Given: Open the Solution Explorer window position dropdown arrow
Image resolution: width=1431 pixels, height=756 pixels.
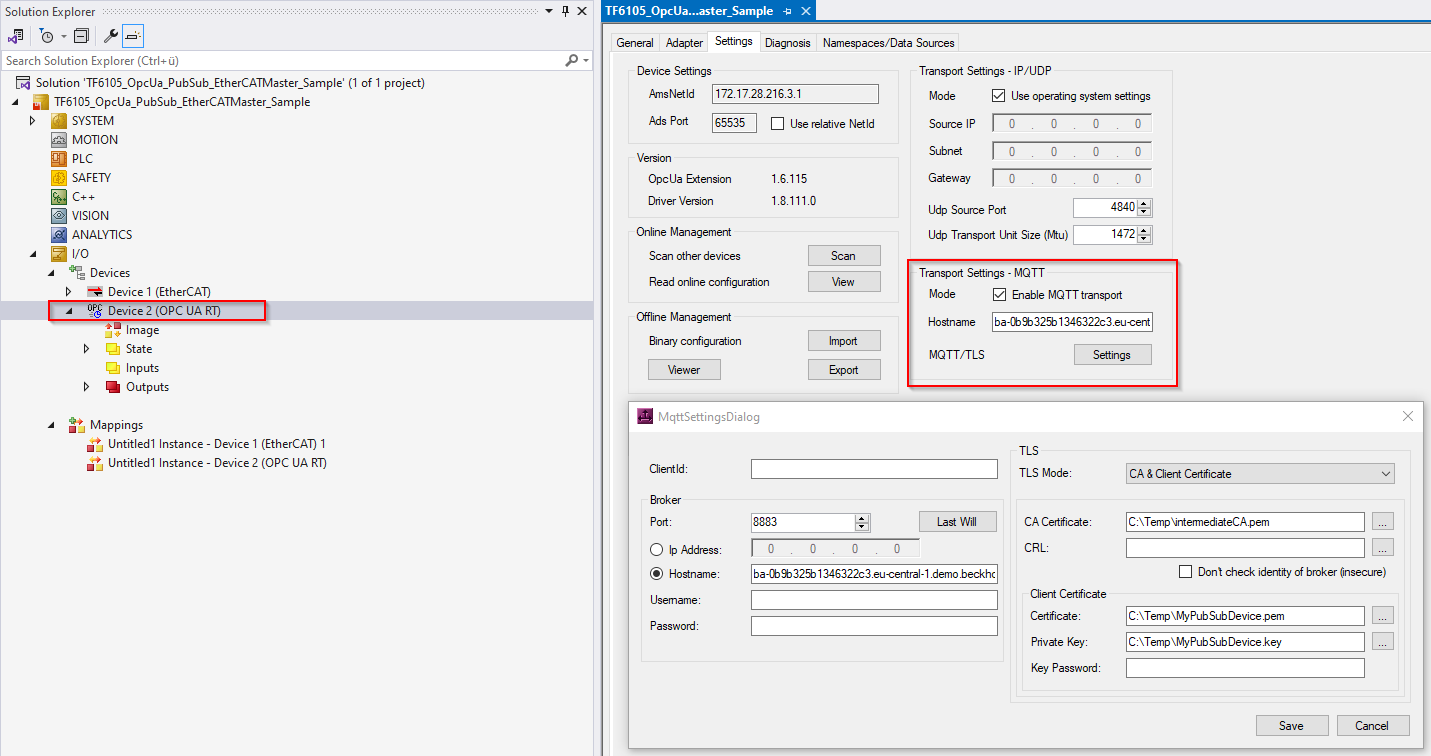Looking at the screenshot, I should [x=550, y=11].
